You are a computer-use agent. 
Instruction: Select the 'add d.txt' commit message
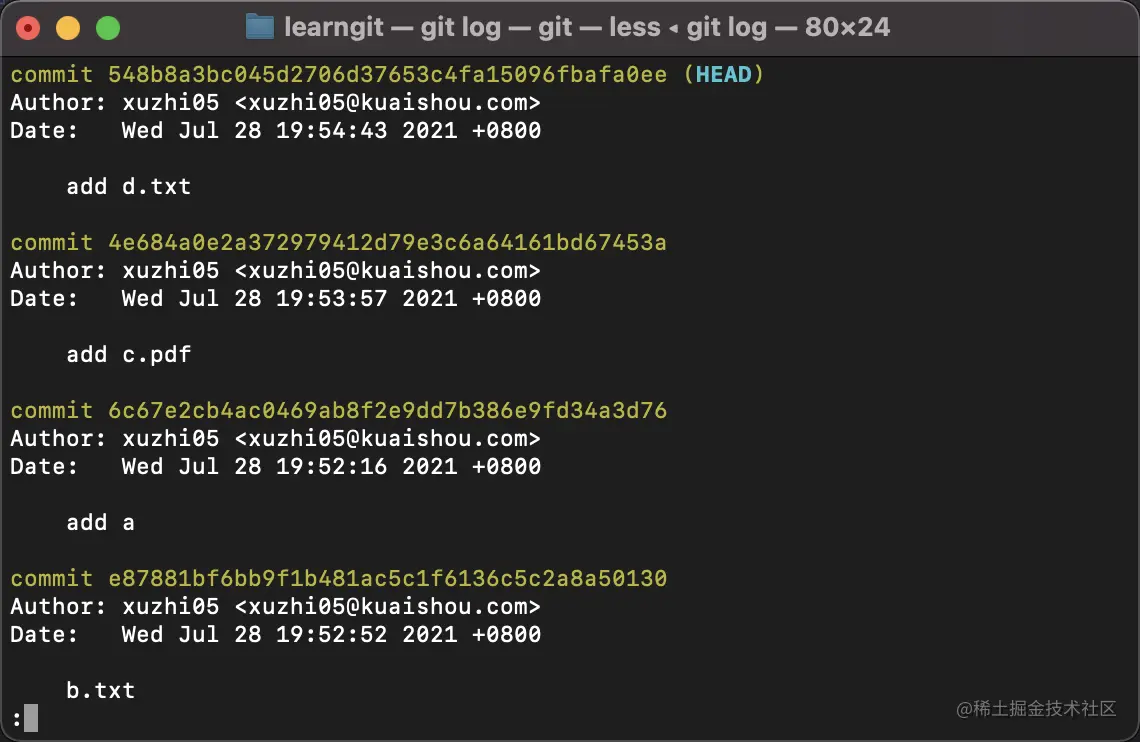(x=127, y=186)
